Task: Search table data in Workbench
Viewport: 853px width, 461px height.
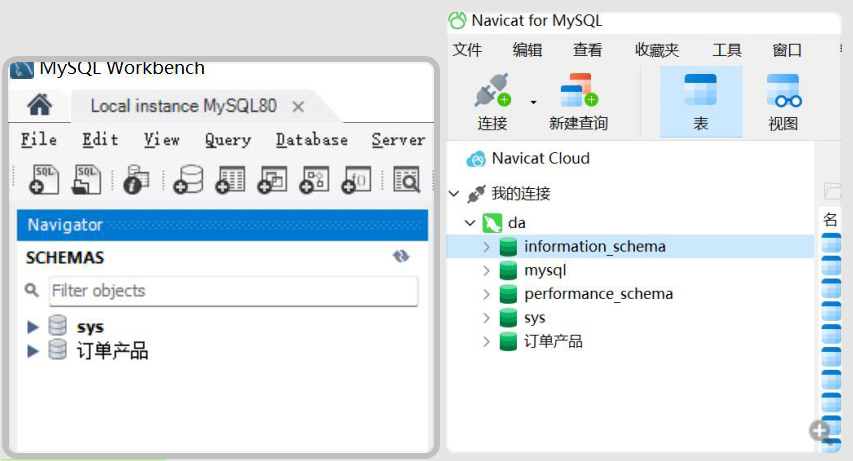Action: pos(406,179)
